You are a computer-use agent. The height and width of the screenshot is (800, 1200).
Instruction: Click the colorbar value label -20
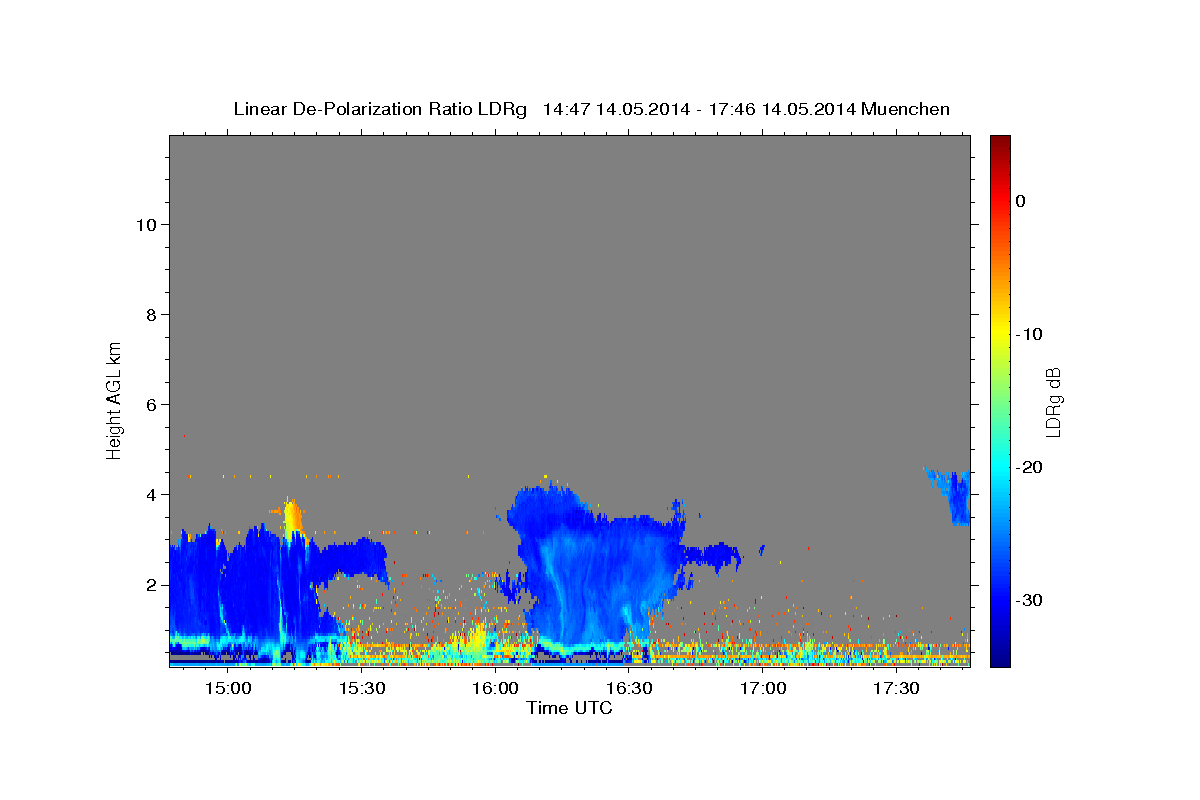coord(1027,467)
